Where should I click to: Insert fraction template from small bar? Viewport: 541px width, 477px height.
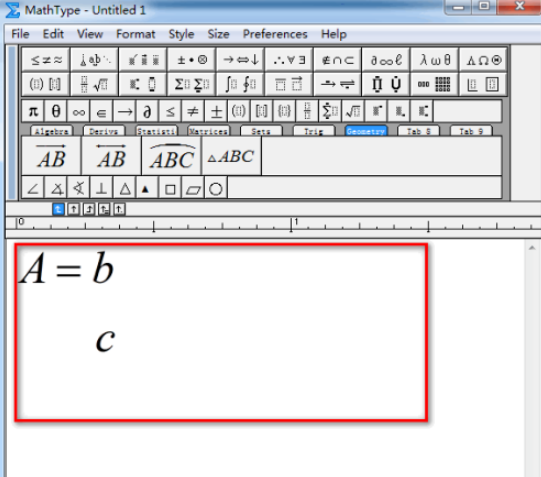307,111
